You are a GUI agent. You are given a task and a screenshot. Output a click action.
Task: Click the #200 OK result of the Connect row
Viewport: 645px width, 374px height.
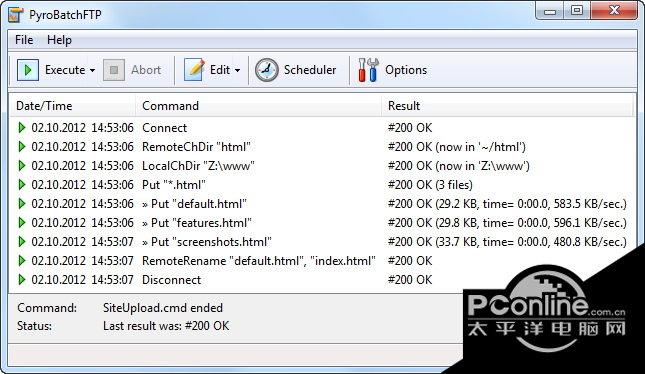410,128
